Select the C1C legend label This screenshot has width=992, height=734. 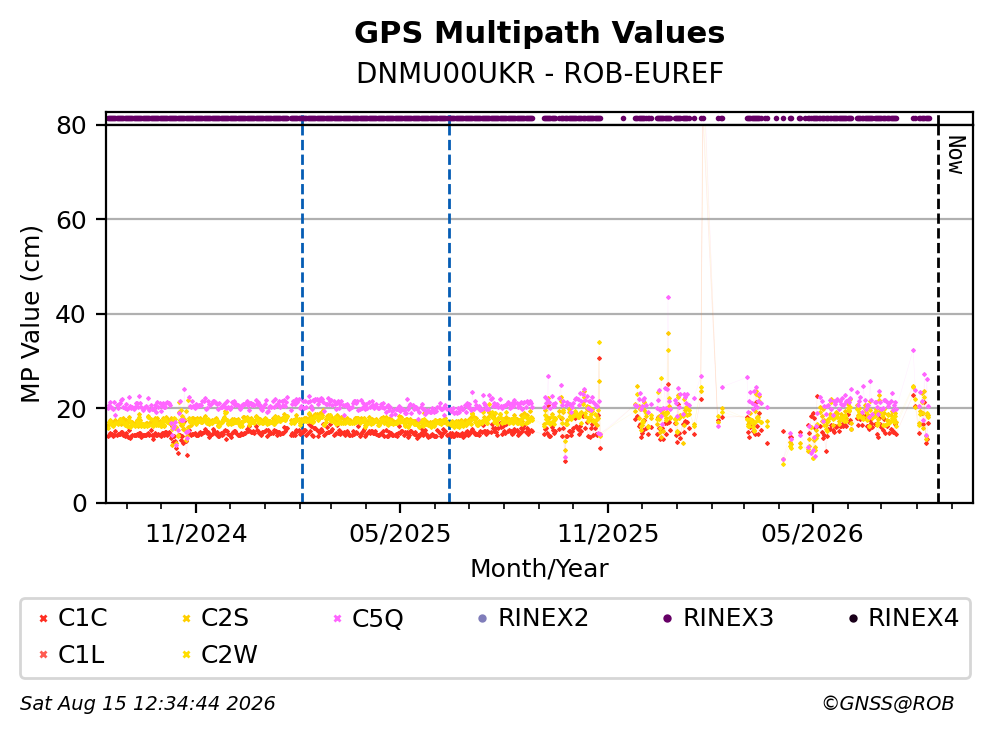click(83, 618)
